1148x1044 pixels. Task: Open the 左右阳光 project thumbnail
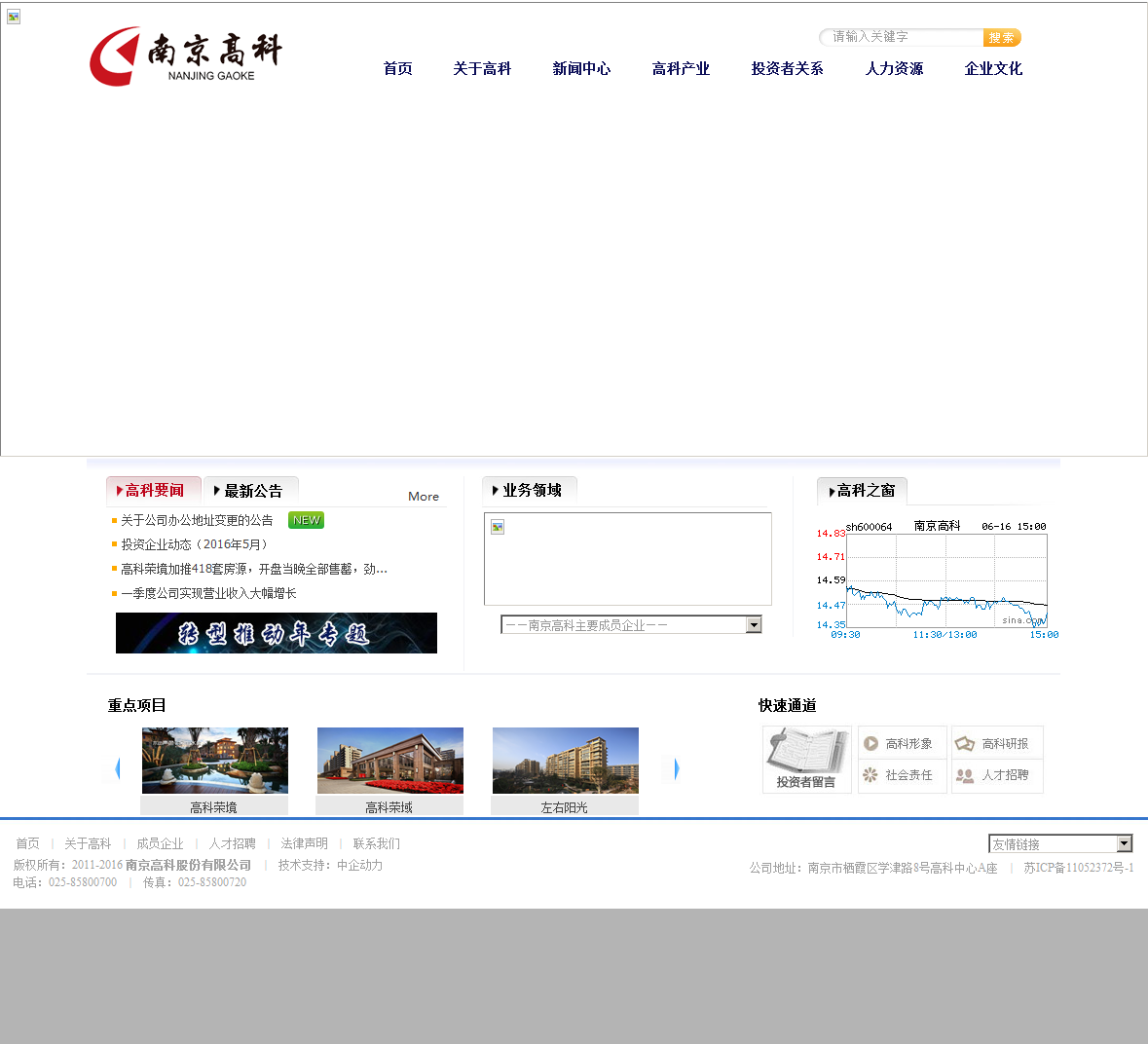pos(565,760)
